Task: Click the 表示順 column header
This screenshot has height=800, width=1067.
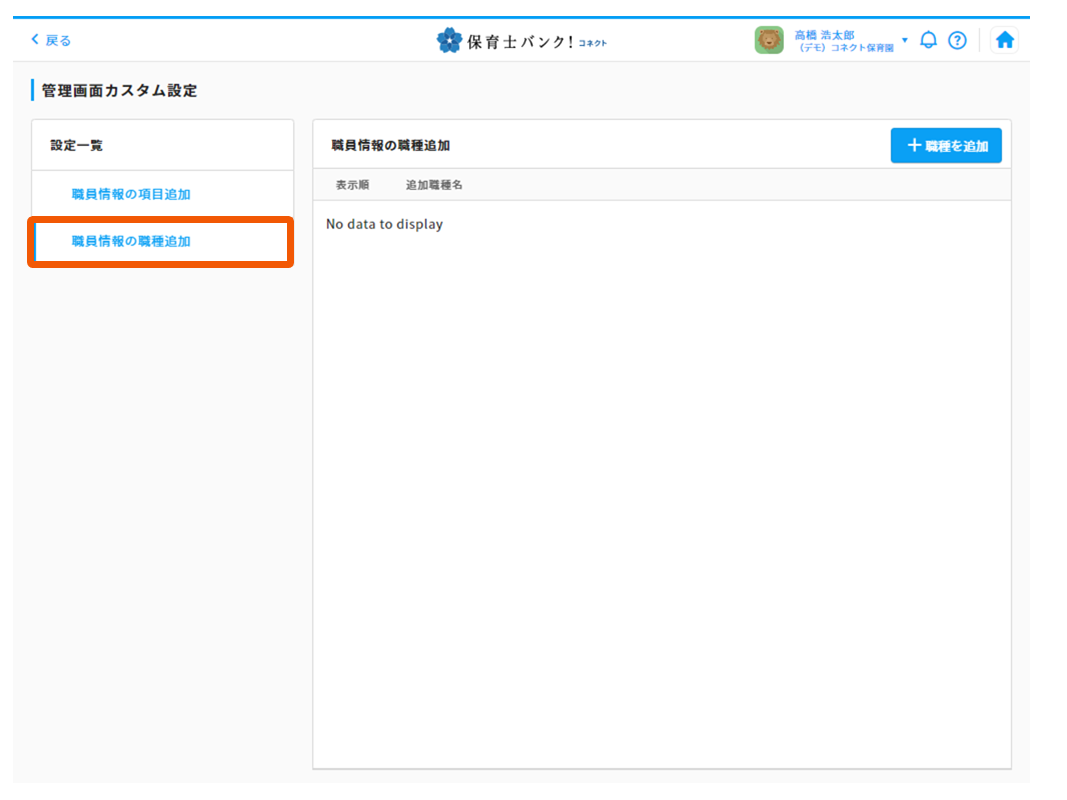Action: tap(352, 185)
